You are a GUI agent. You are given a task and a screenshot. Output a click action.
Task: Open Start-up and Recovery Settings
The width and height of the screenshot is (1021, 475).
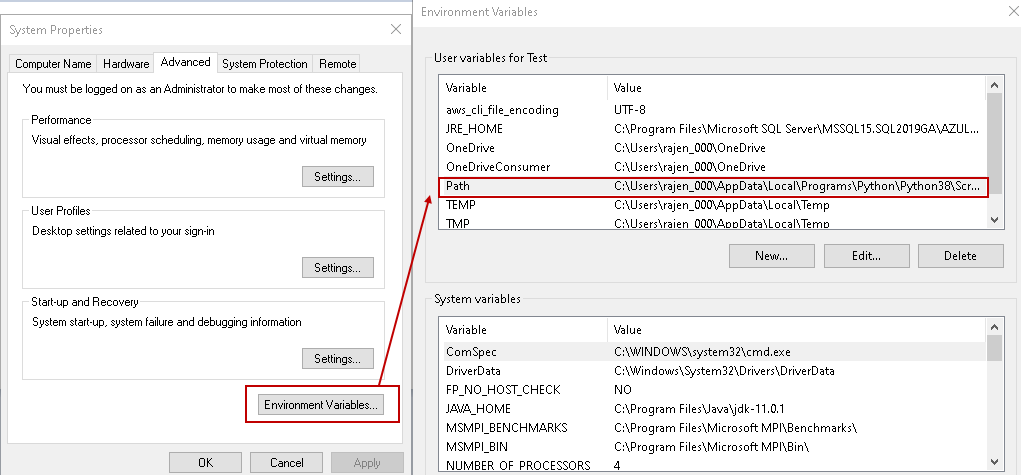(337, 359)
